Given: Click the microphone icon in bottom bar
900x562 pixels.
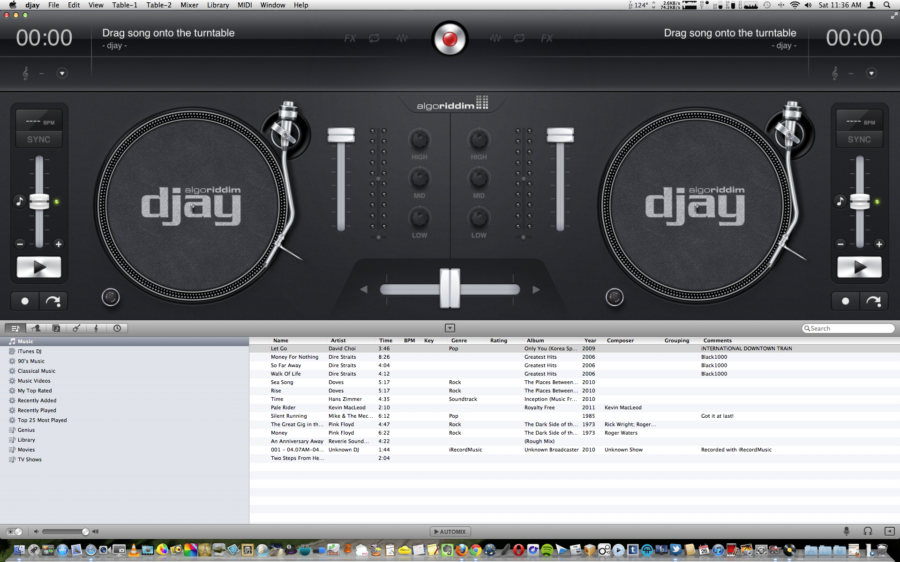Looking at the screenshot, I should 847,532.
